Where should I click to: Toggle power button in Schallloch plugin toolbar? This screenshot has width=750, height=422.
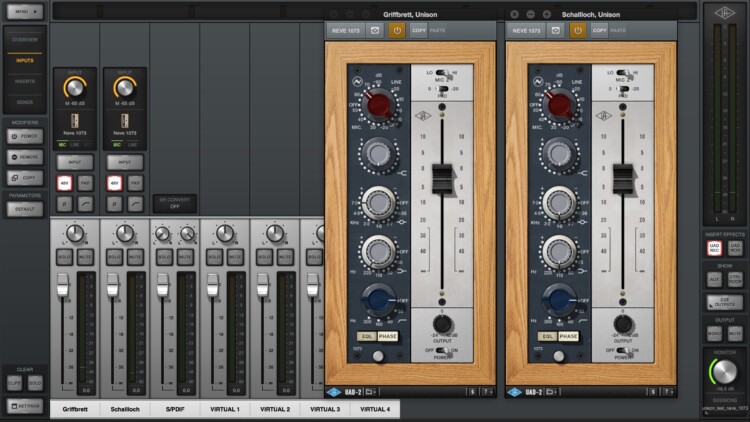578,31
